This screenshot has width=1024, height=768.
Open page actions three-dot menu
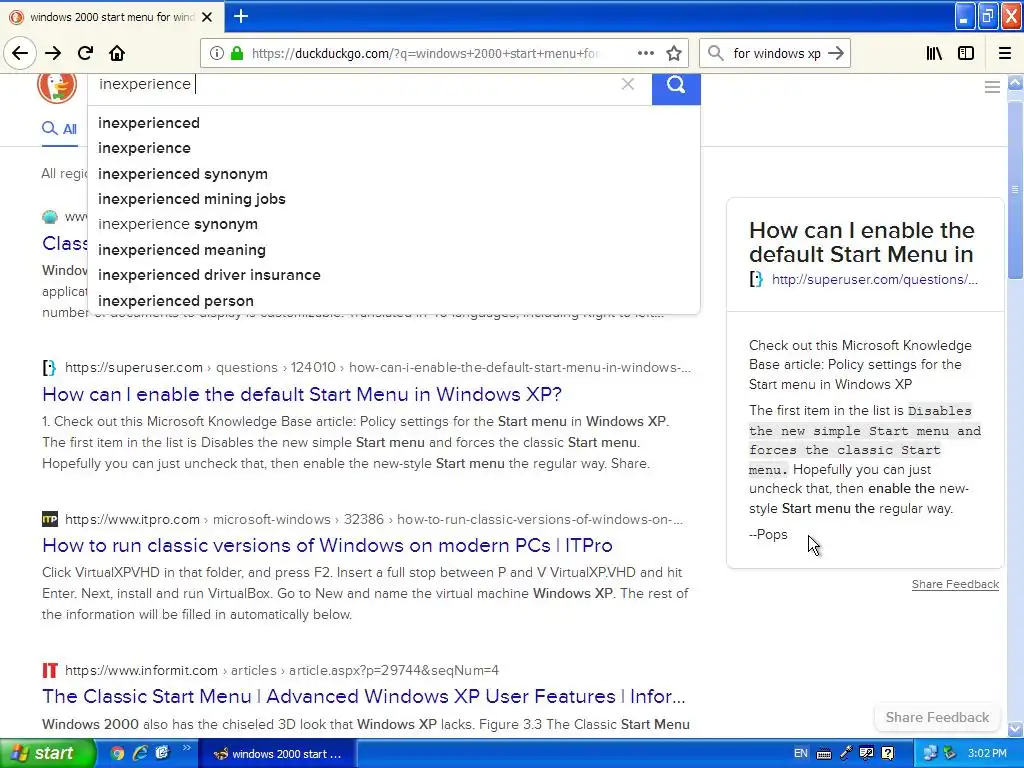point(646,53)
